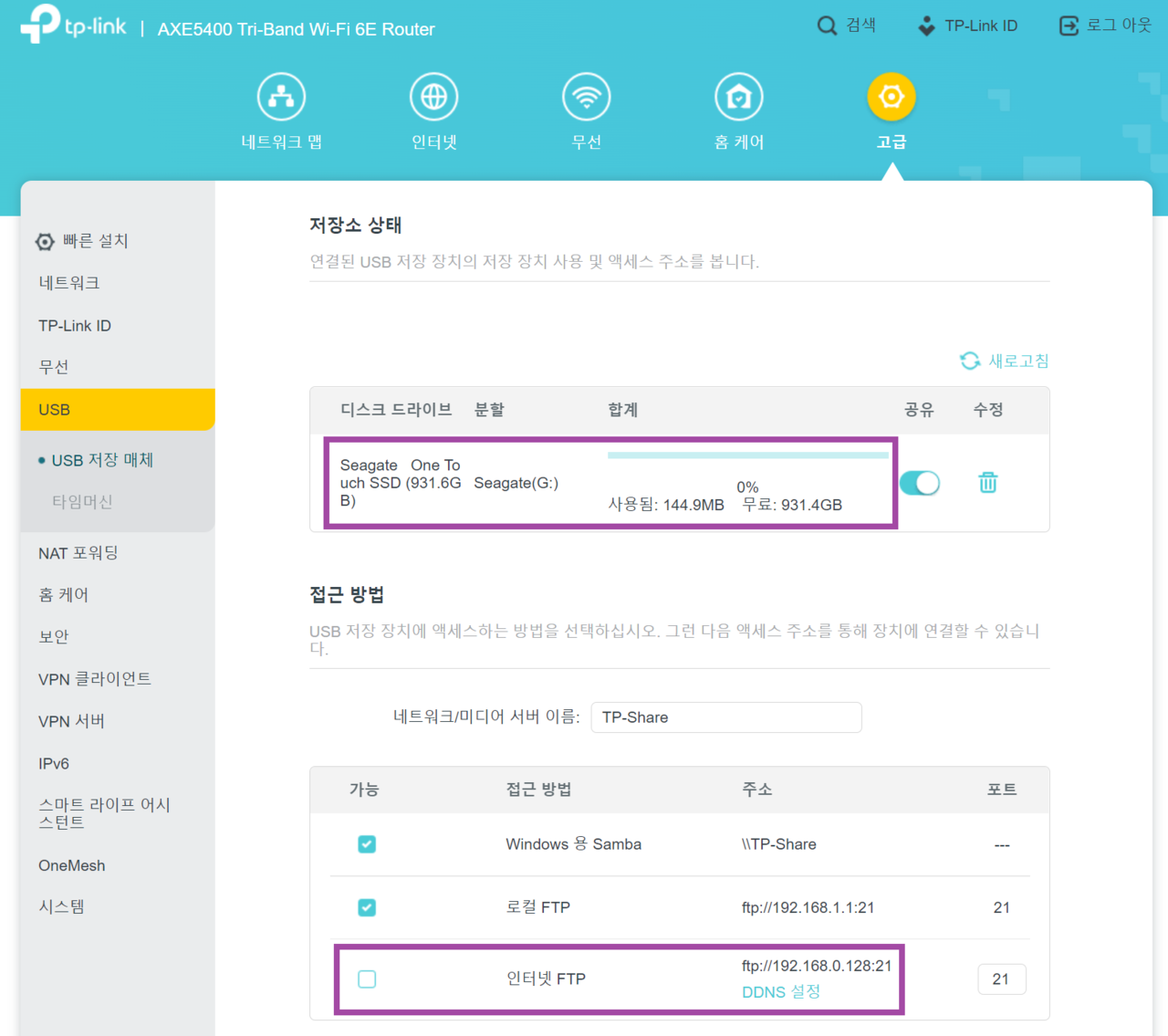Delete the Seagate drive using trash icon
The width and height of the screenshot is (1168, 1036).
coord(987,483)
